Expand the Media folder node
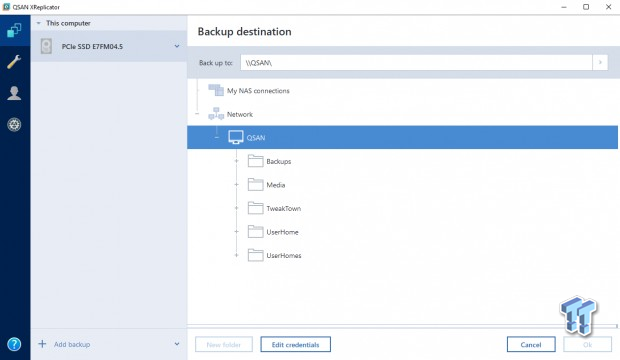Image resolution: width=620 pixels, height=360 pixels. pyautogui.click(x=236, y=185)
